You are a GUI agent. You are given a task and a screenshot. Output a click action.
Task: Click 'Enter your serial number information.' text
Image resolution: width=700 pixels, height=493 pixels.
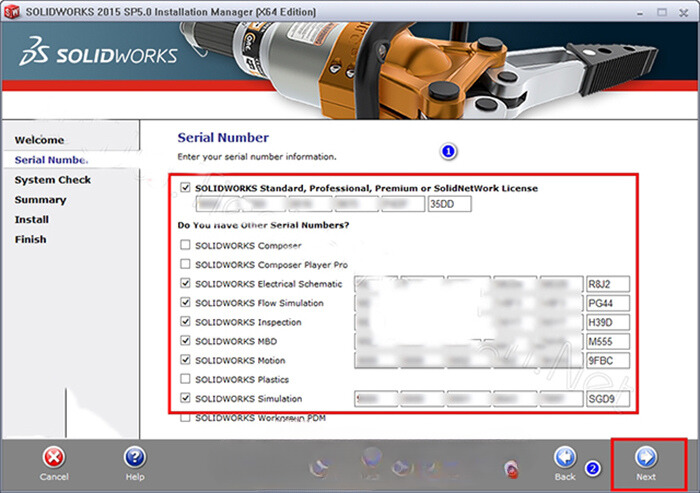click(257, 157)
